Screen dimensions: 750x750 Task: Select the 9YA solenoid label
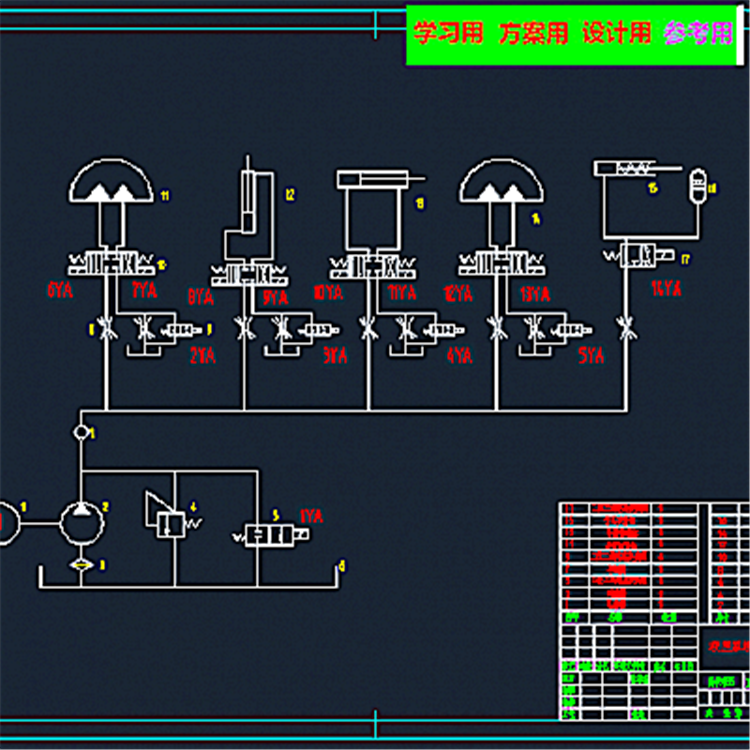tap(276, 298)
